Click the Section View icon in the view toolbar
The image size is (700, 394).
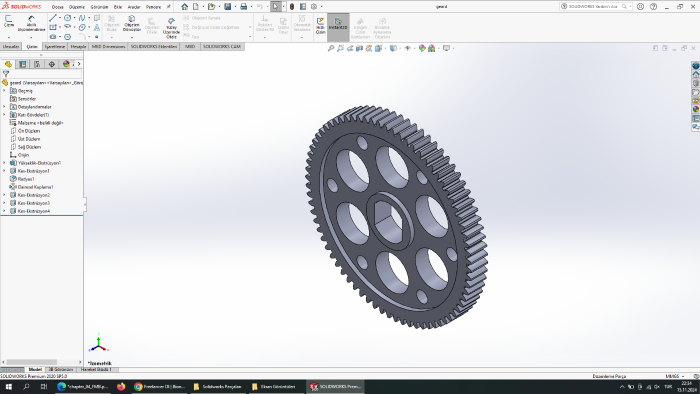coord(359,48)
